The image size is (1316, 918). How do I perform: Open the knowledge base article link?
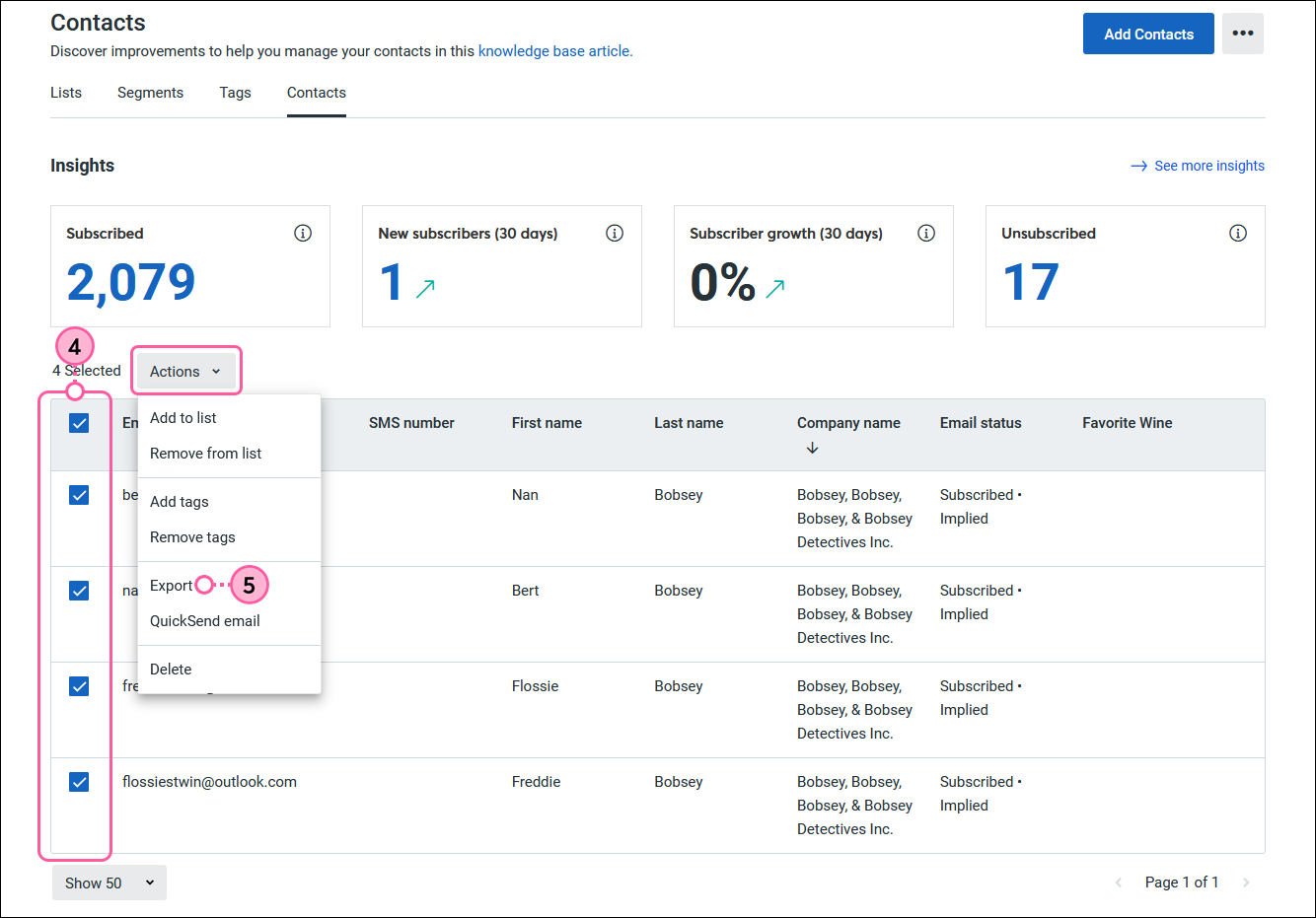pyautogui.click(x=555, y=51)
